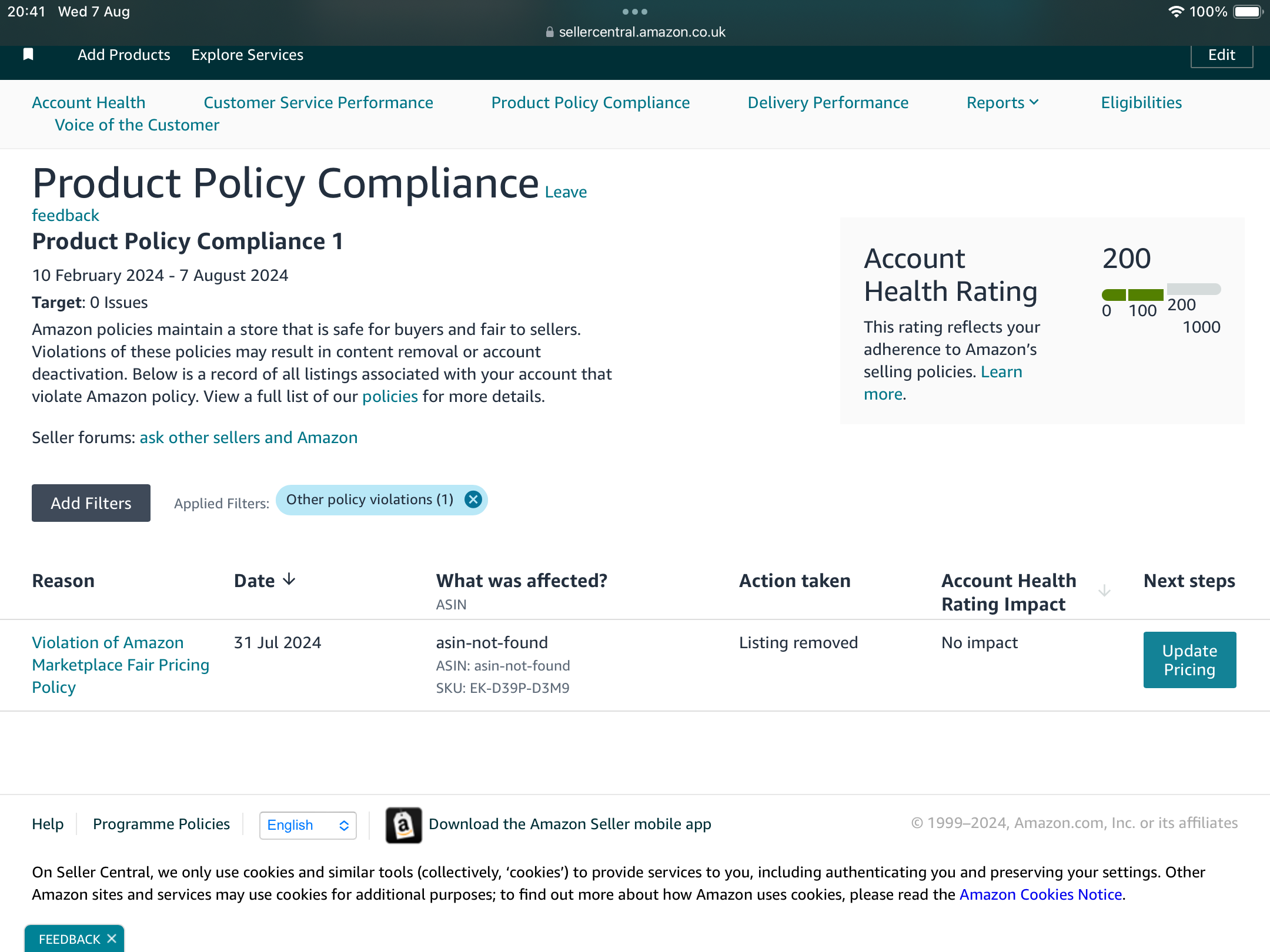Open Voice of the Customer tab
This screenshot has height=952, width=1270.
point(137,125)
